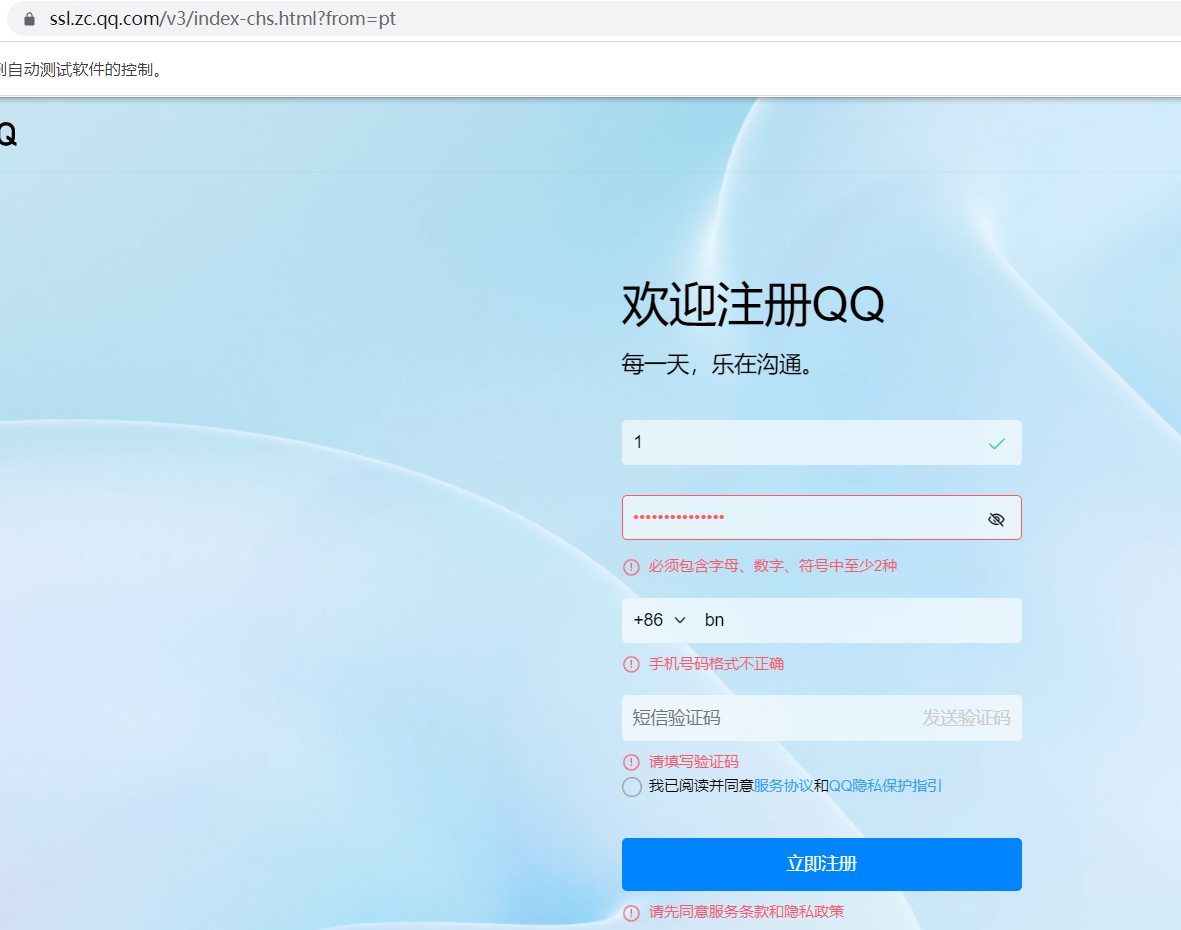
Task: Click 发送验证码 send code button
Action: pyautogui.click(x=966, y=718)
